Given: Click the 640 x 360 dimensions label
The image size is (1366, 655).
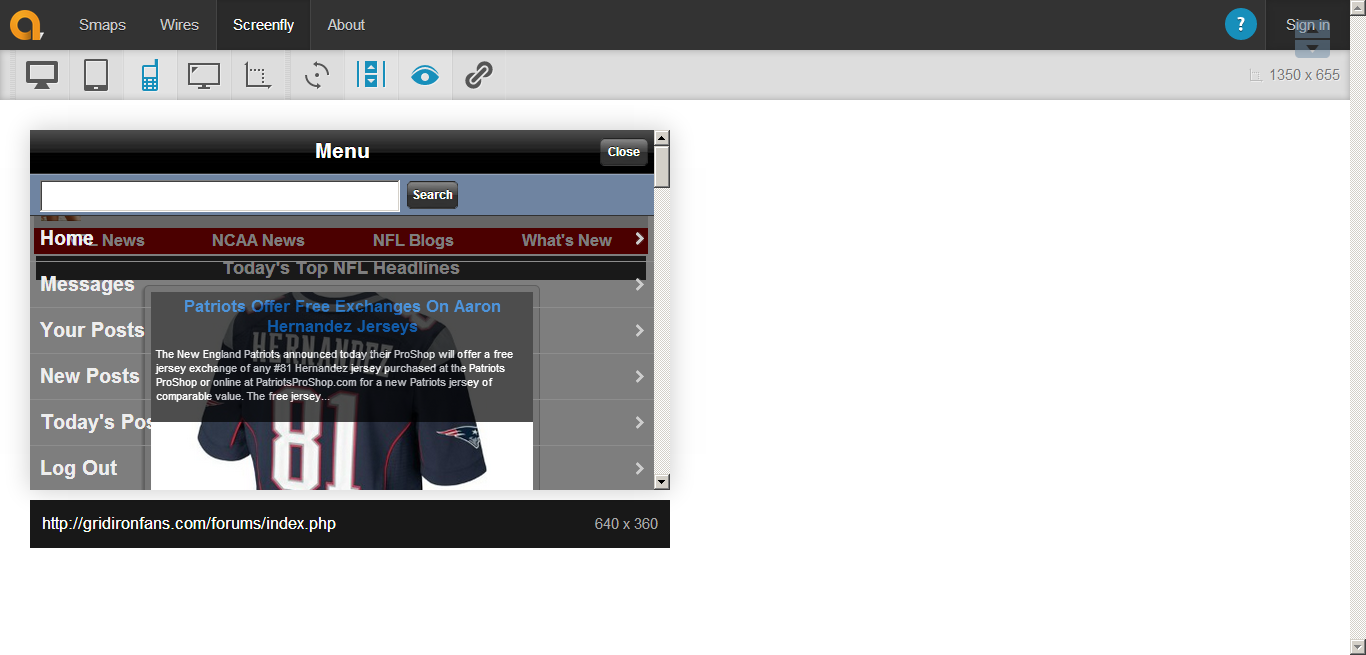Looking at the screenshot, I should coord(626,524).
